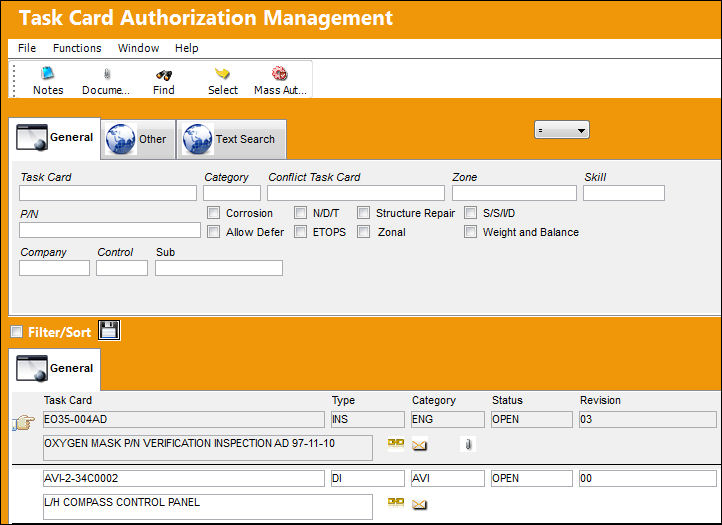Click the Skill input field
The image size is (722, 525).
(x=624, y=193)
